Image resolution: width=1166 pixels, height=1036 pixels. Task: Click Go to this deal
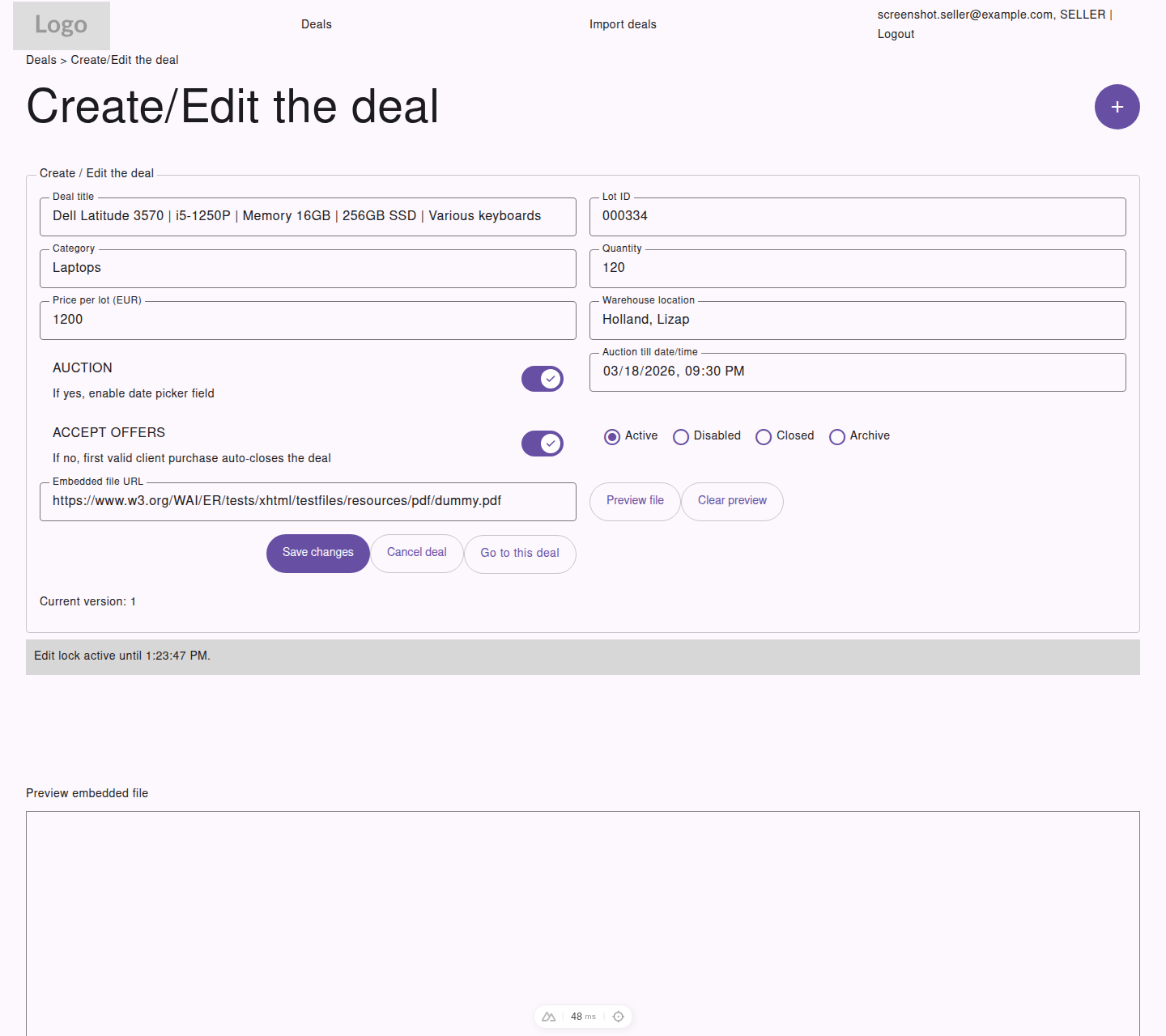click(x=519, y=554)
